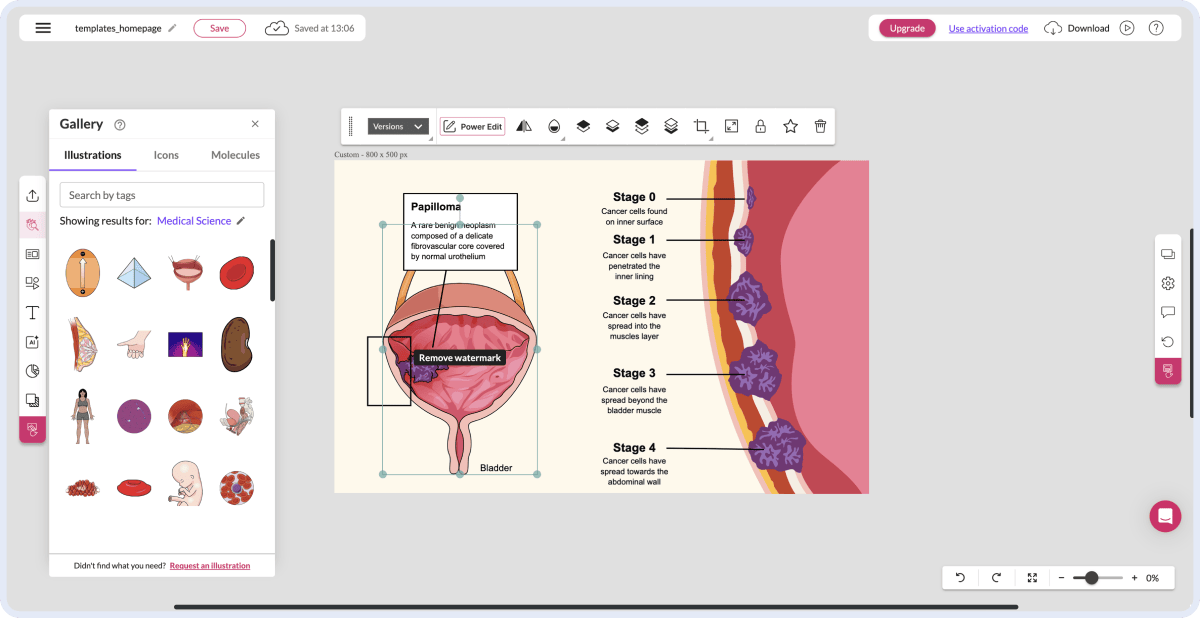
Task: Click the trash delete icon in toolbar
Action: (x=820, y=126)
